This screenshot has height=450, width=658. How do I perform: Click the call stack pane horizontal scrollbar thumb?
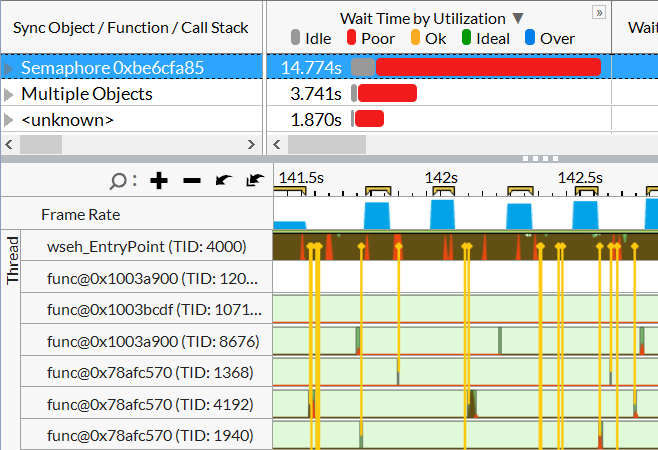pos(41,144)
